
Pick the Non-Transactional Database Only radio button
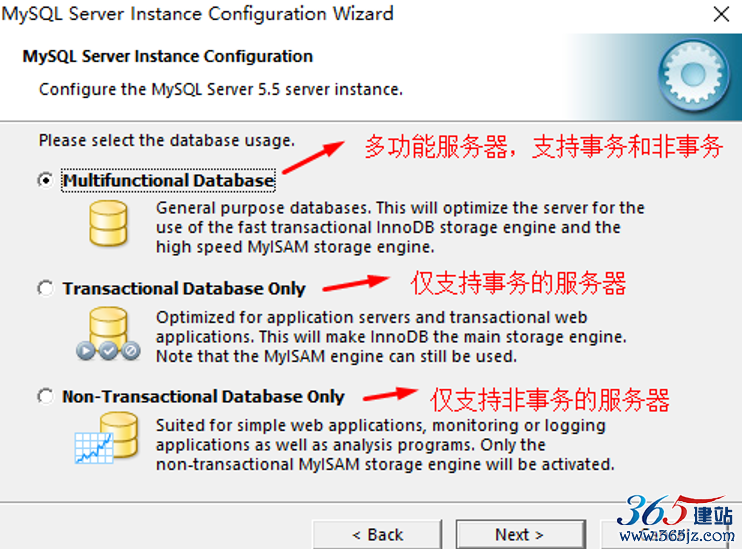(45, 396)
